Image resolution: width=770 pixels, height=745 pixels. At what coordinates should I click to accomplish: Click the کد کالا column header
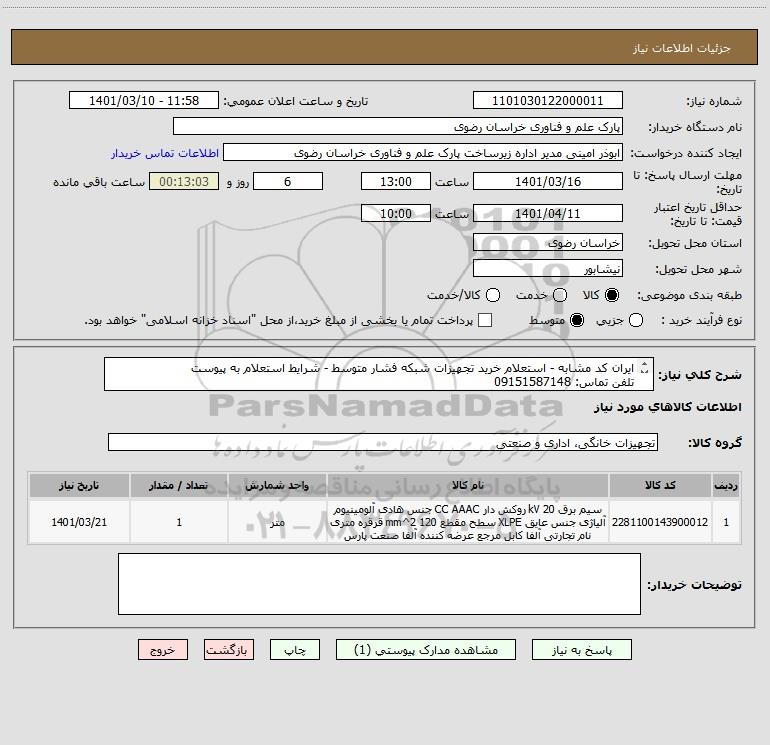660,485
